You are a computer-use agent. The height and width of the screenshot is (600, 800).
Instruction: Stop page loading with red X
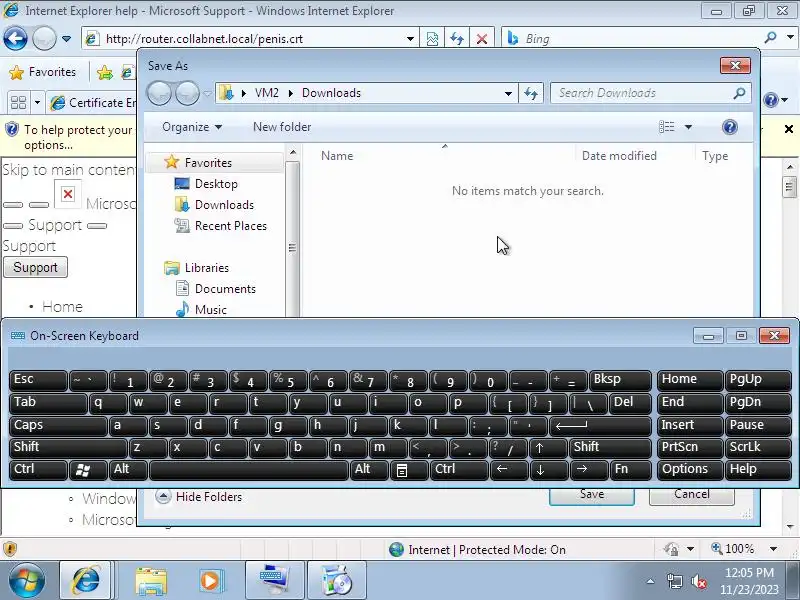481,39
